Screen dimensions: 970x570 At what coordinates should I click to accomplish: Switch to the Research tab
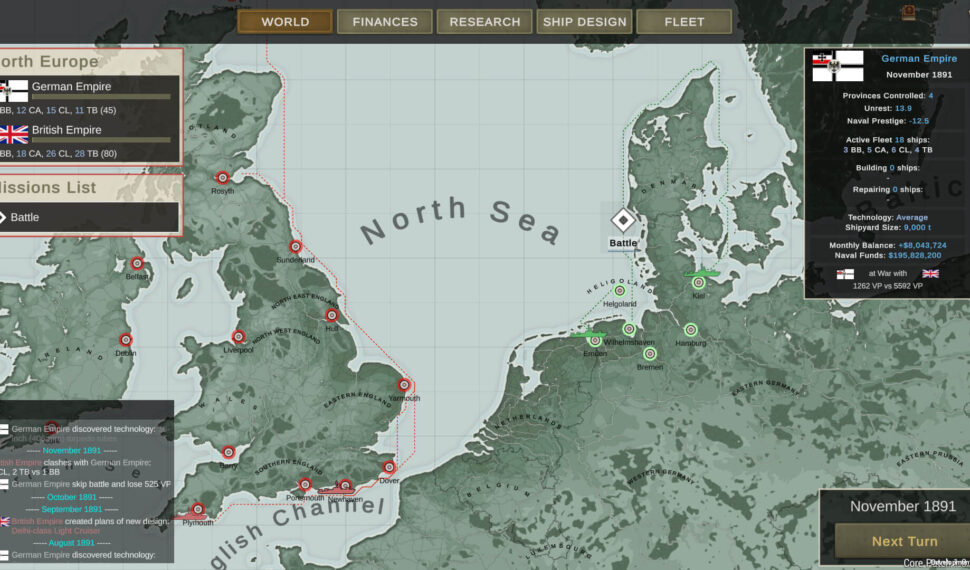tap(485, 22)
